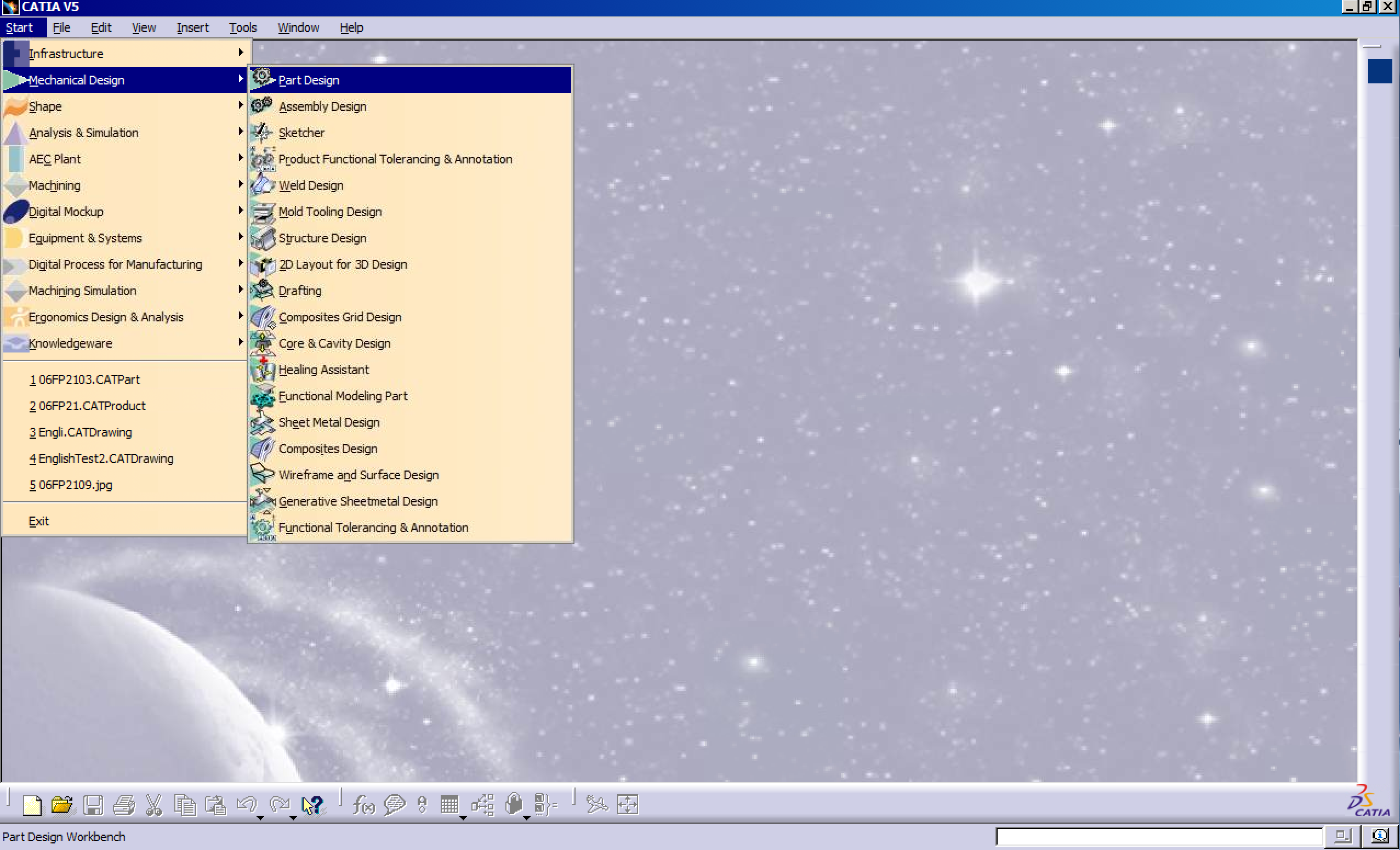Select Product Functional Tolerancing & Annotation
Image resolution: width=1400 pixels, height=850 pixels.
pyautogui.click(x=410, y=159)
